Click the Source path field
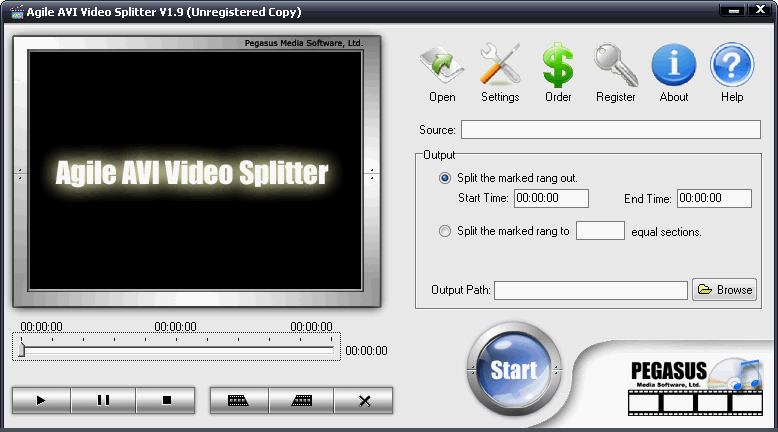The width and height of the screenshot is (778, 432). pos(611,129)
